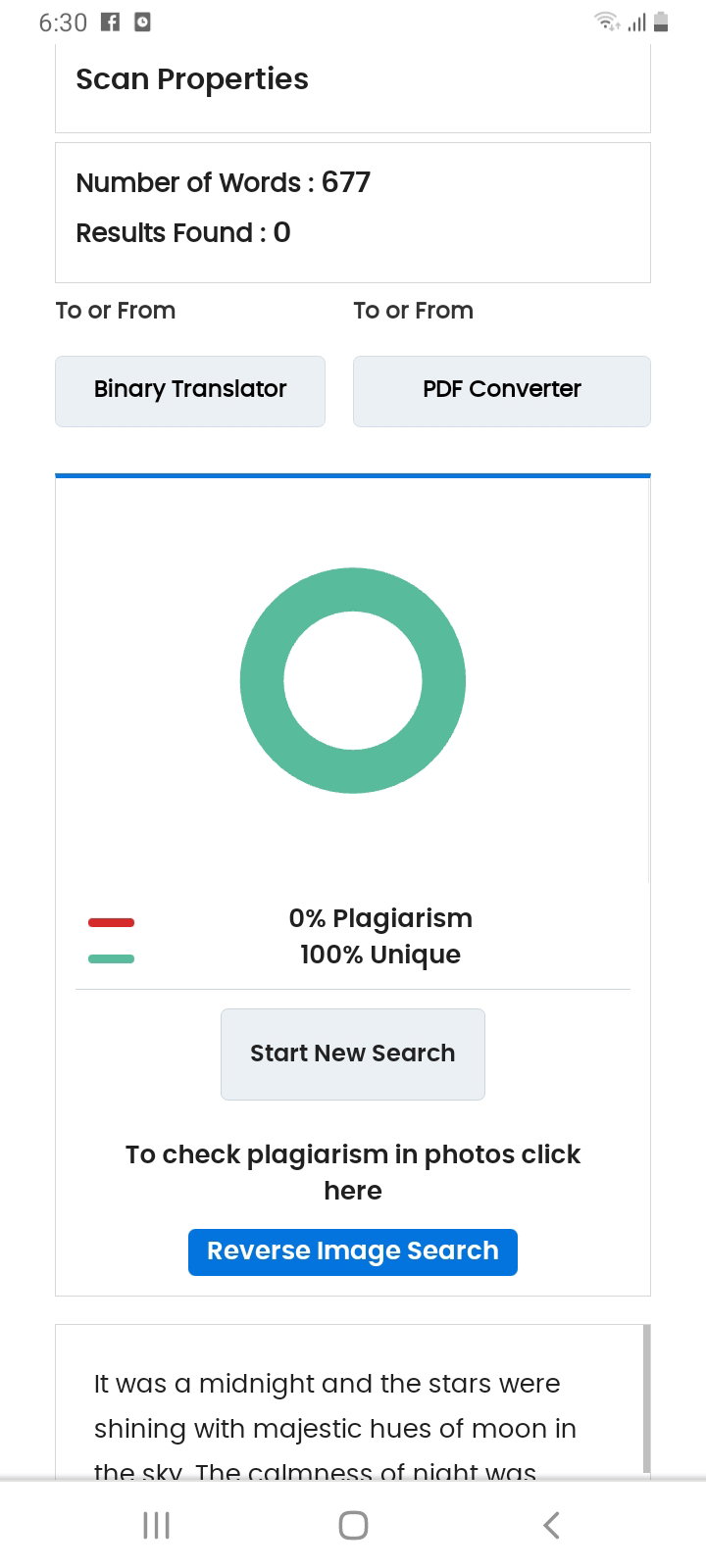Click the red plagiarism legend swatch
This screenshot has height=1568, width=706.
tap(111, 922)
